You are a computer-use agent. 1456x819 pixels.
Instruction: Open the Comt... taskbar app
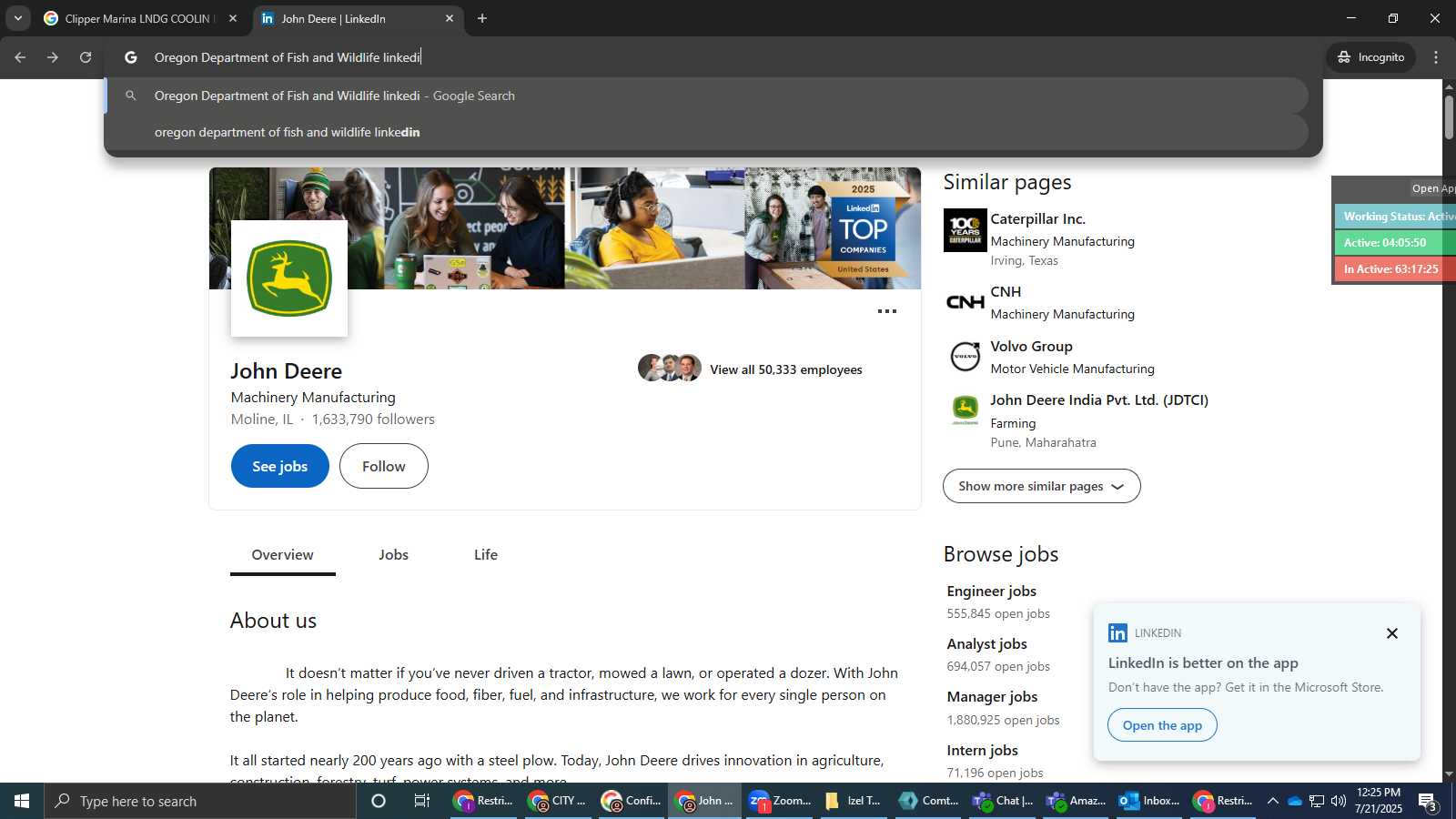click(x=927, y=801)
